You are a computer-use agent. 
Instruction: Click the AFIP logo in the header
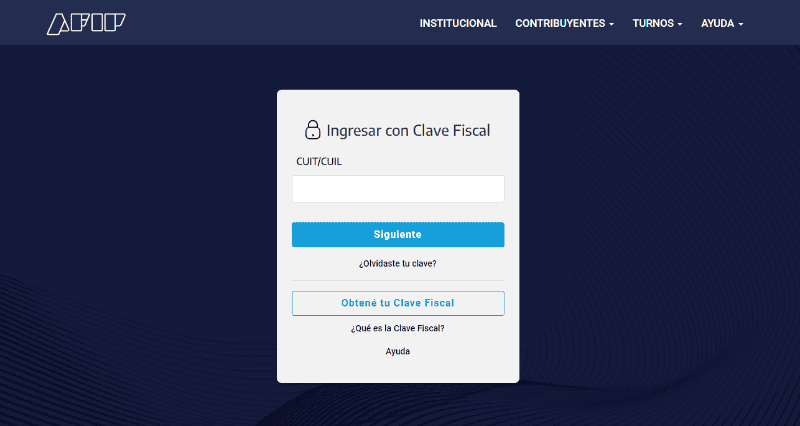(86, 23)
